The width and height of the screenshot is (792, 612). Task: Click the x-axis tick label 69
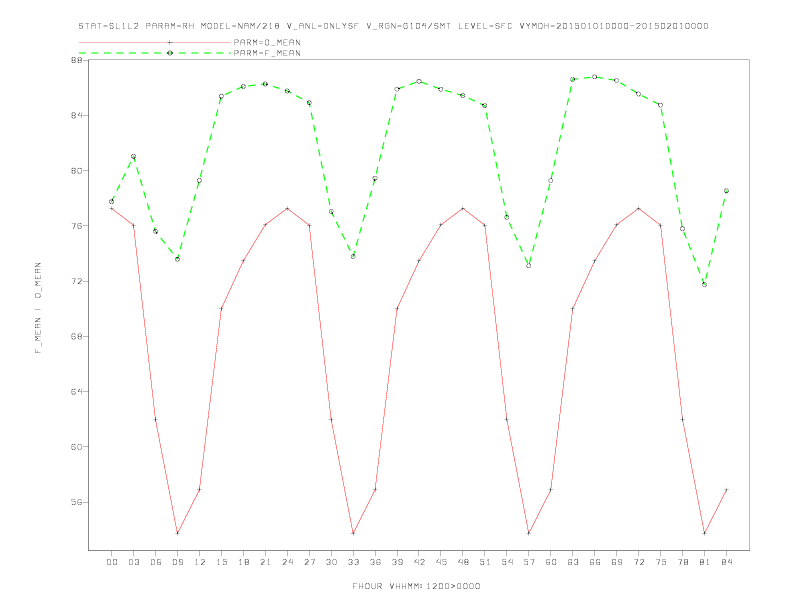pyautogui.click(x=617, y=562)
